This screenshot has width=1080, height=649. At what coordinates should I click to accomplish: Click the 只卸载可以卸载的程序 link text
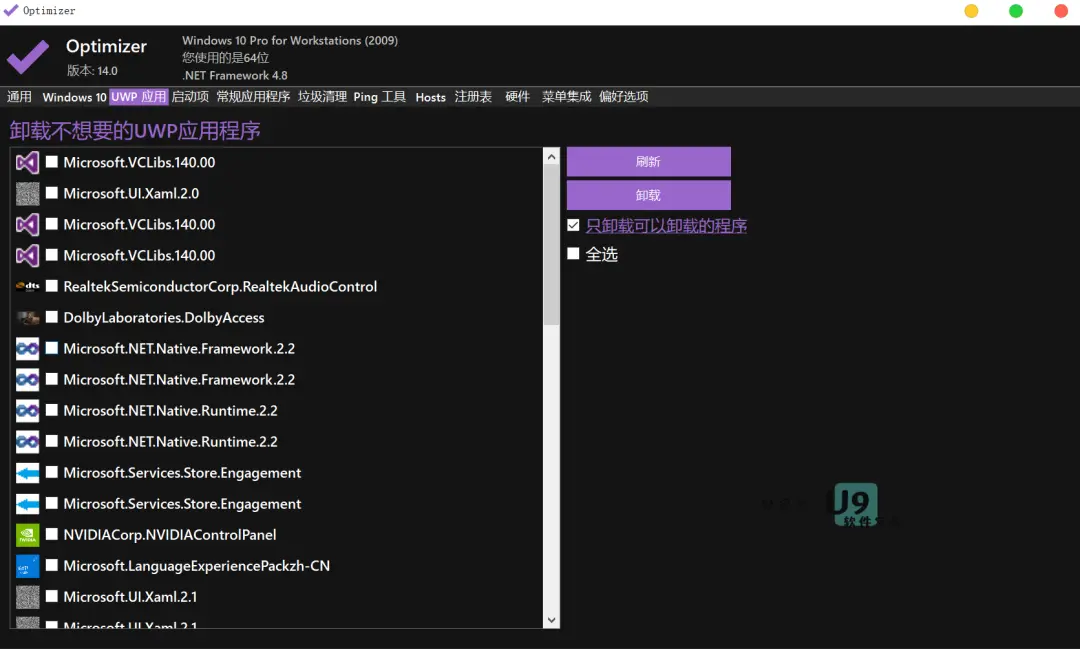coord(666,226)
